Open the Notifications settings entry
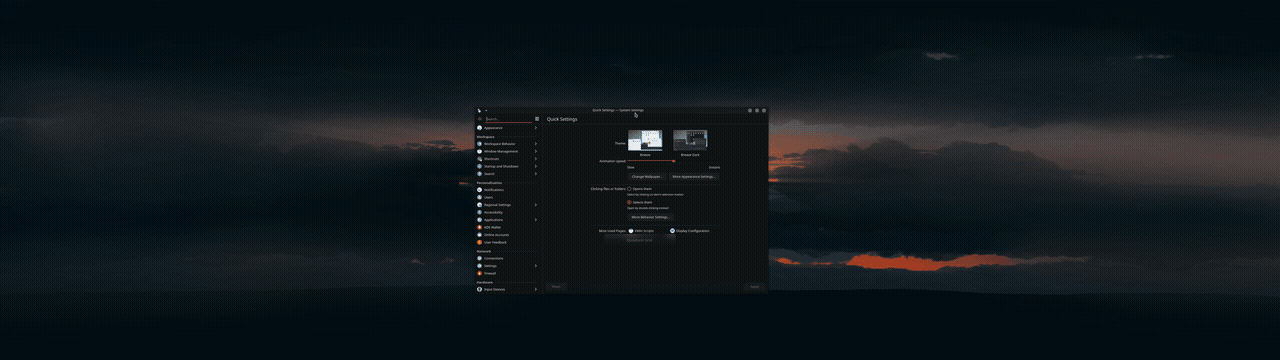This screenshot has width=1280, height=360. (508, 190)
